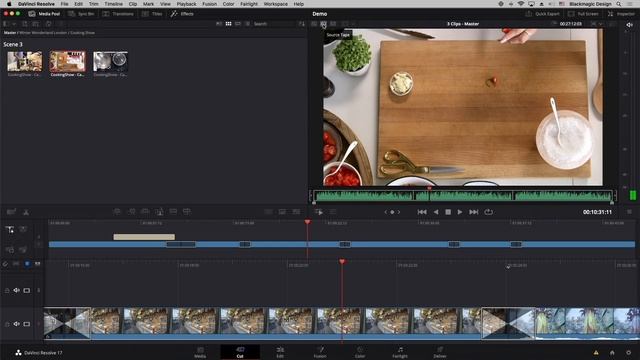
Task: Jump to next clip
Action: coord(473,212)
